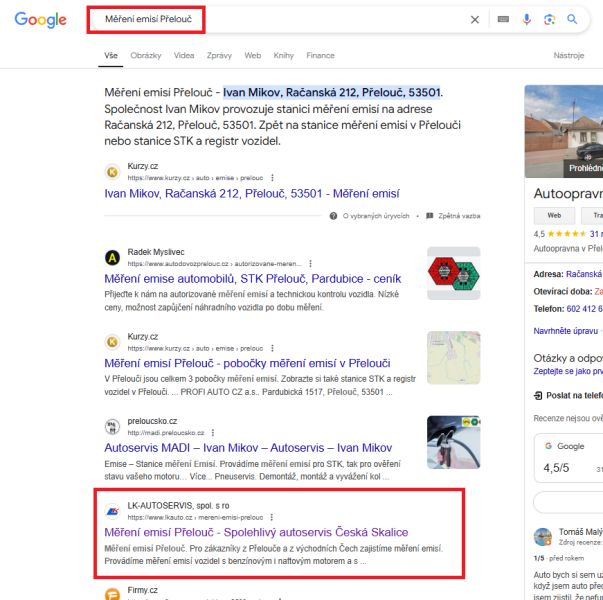This screenshot has width=603, height=600.
Task: Click the question mark about featured snippets
Action: (x=333, y=216)
